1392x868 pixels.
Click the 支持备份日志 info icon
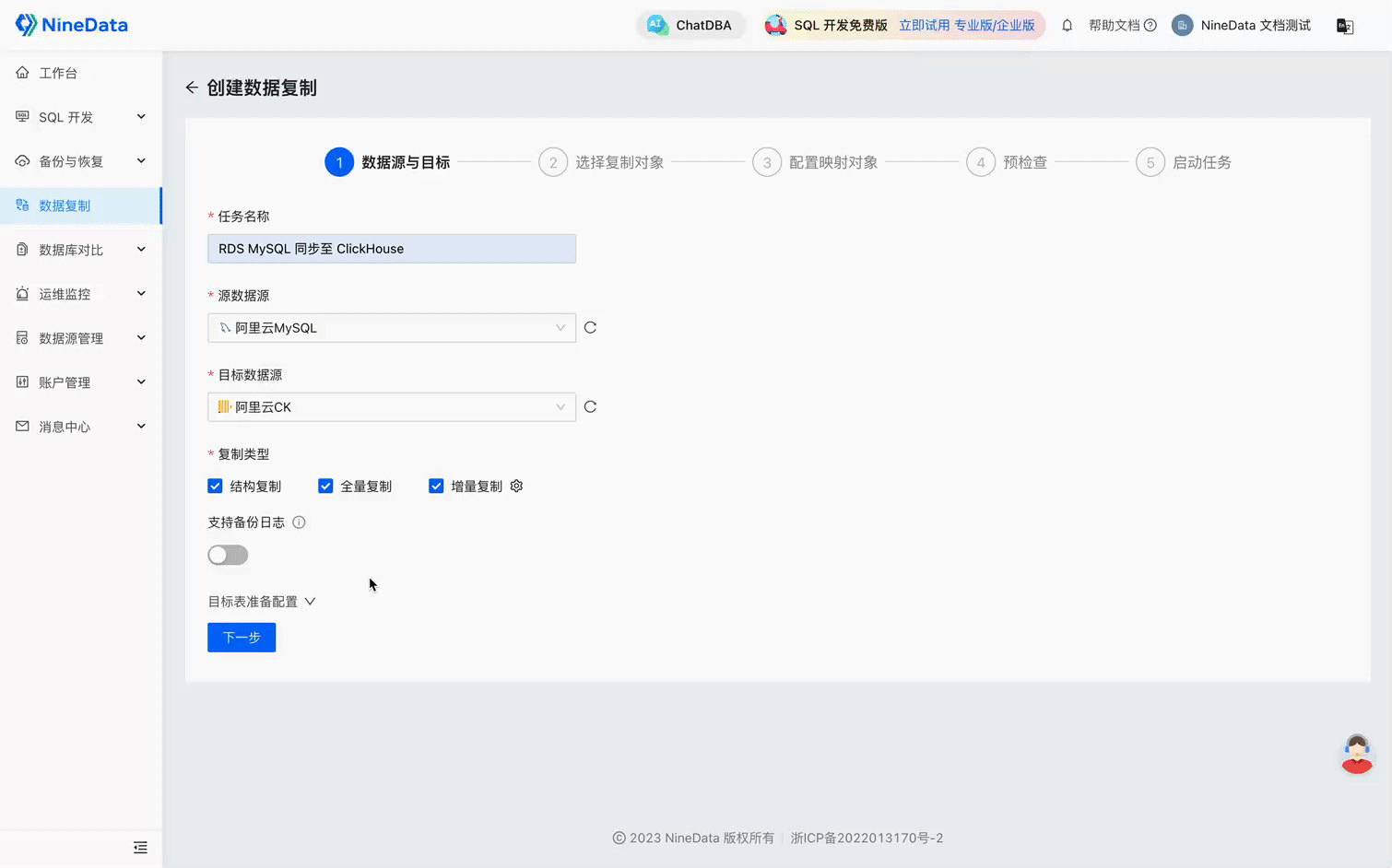[298, 522]
